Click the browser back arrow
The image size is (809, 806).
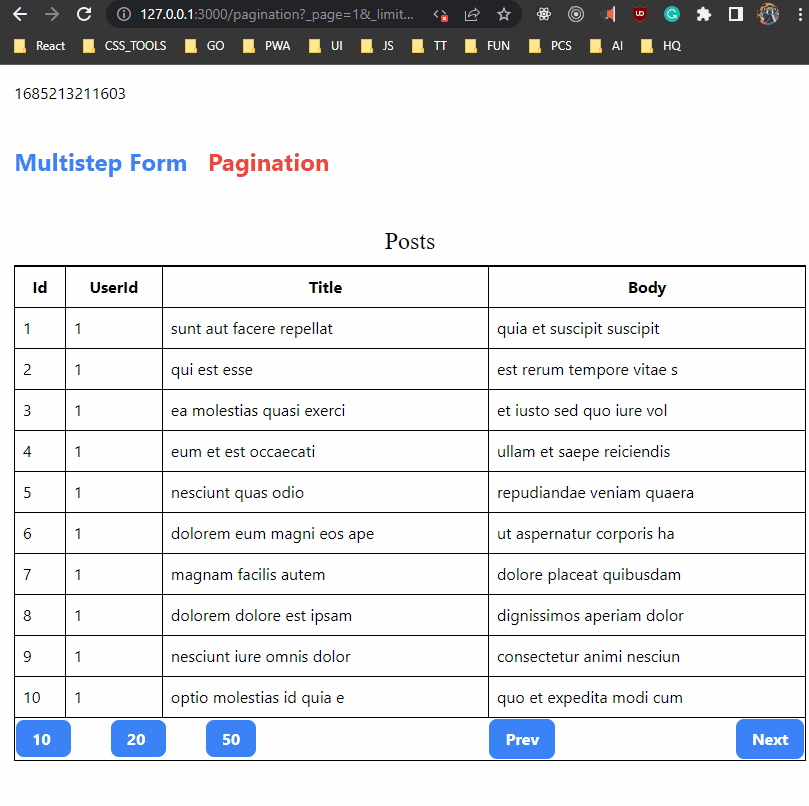coord(20,15)
